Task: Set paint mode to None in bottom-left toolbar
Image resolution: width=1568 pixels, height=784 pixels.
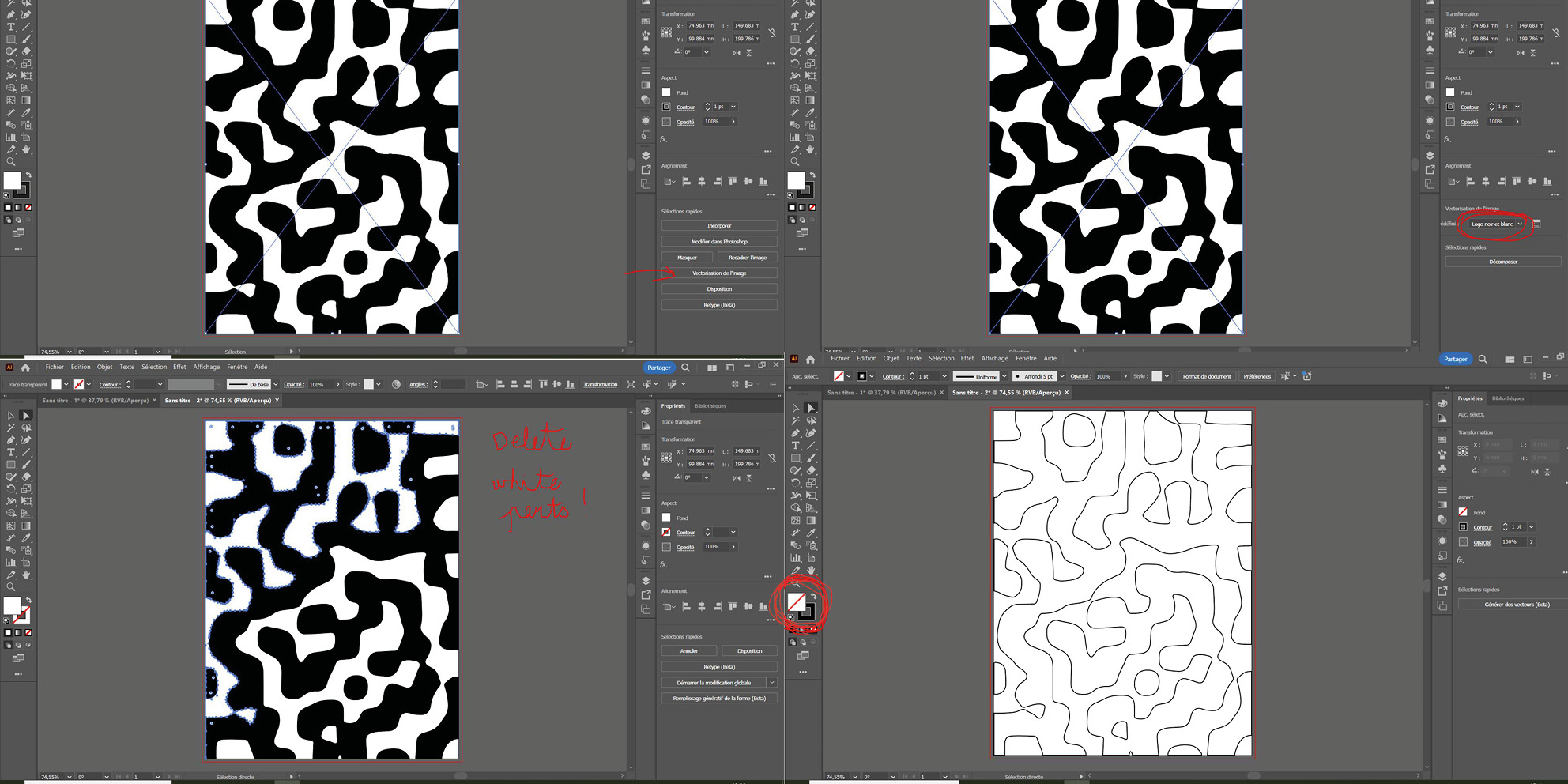Action: (28, 632)
